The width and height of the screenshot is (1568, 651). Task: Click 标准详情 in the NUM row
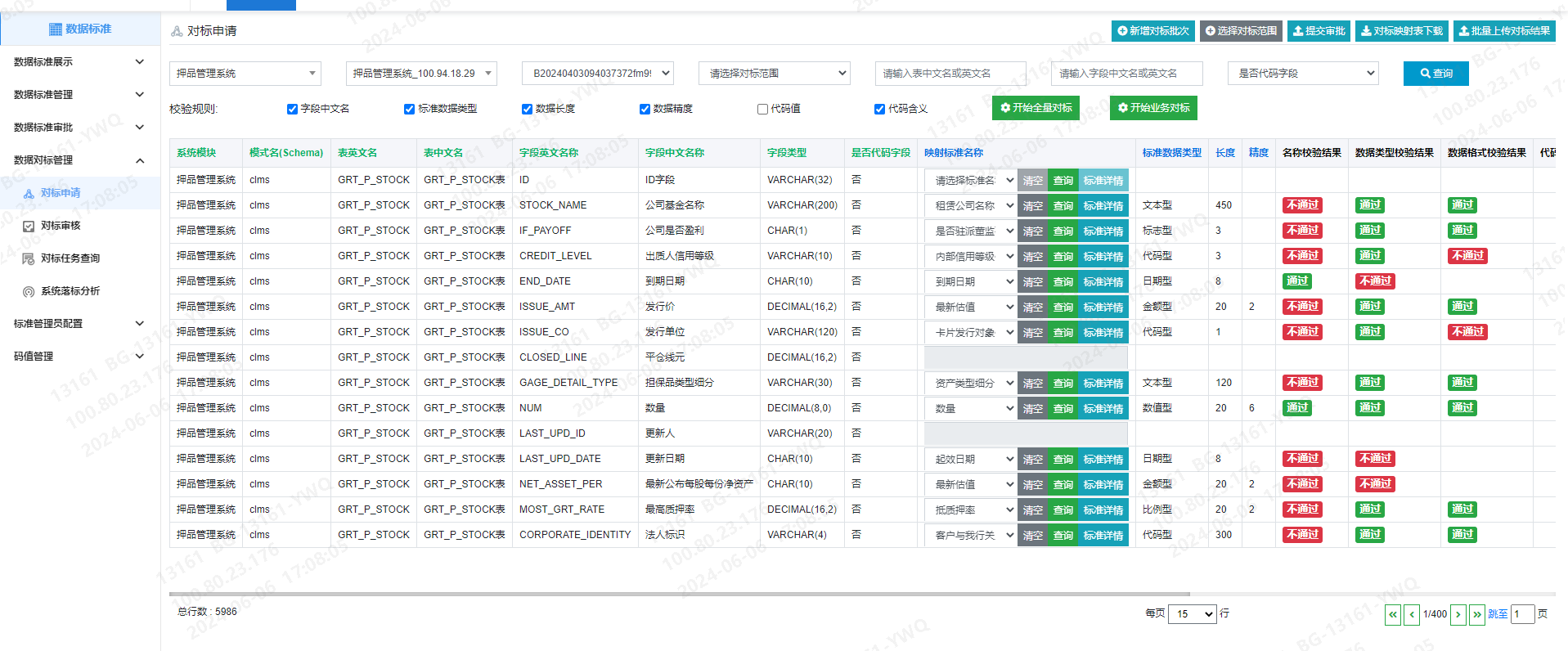click(x=1103, y=409)
